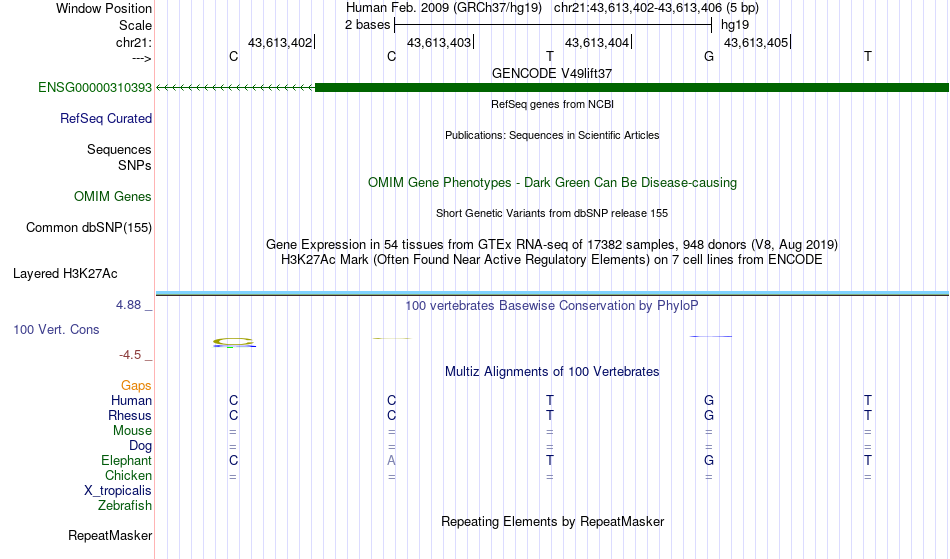Click the scale bar line
The image size is (950, 559).
[553, 25]
